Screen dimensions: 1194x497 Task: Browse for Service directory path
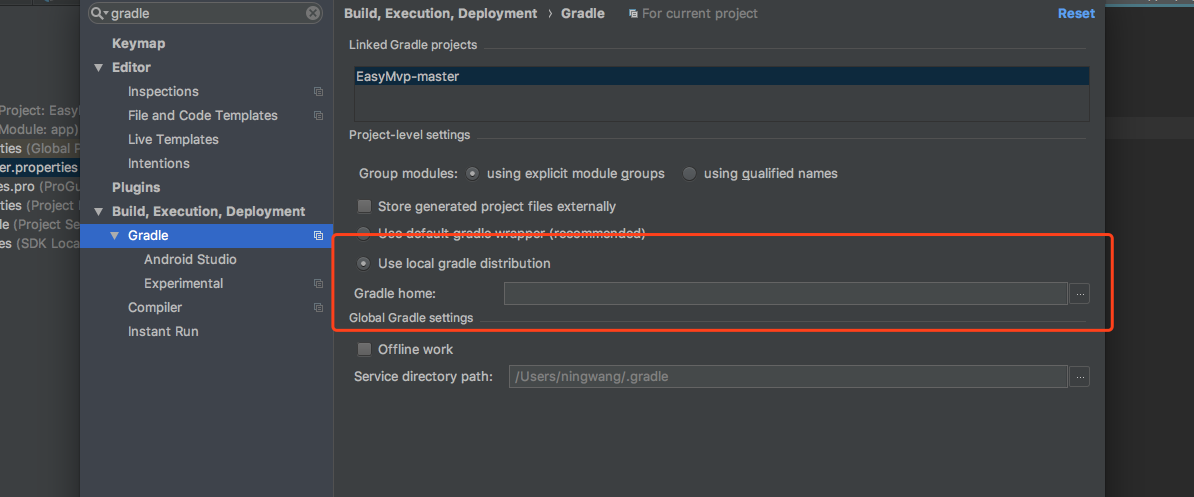coord(1080,376)
